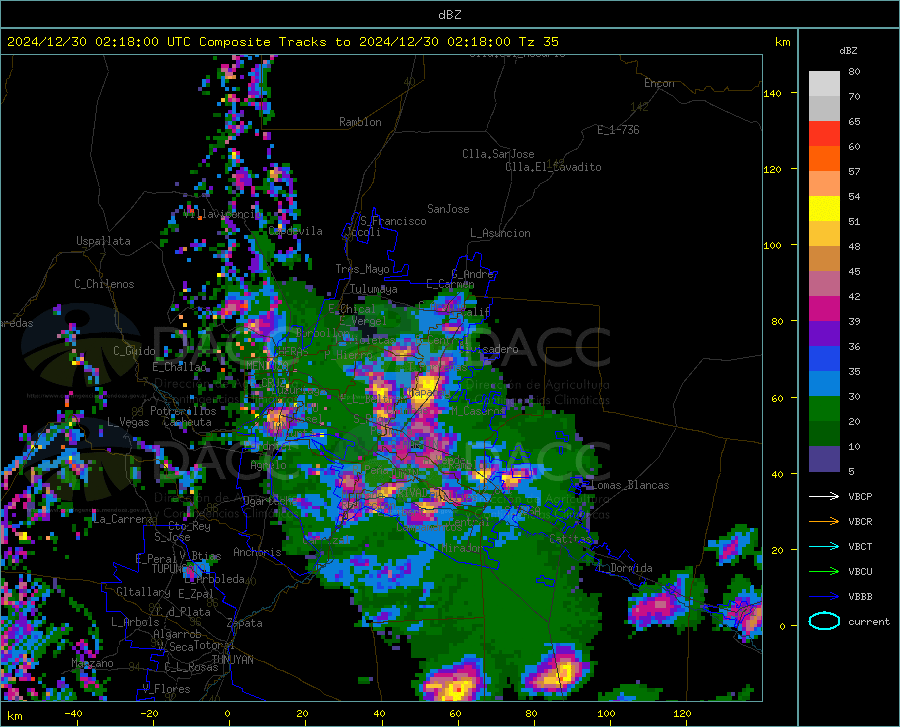
Task: Click the TUNUYAN map label
Action: pos(232,659)
